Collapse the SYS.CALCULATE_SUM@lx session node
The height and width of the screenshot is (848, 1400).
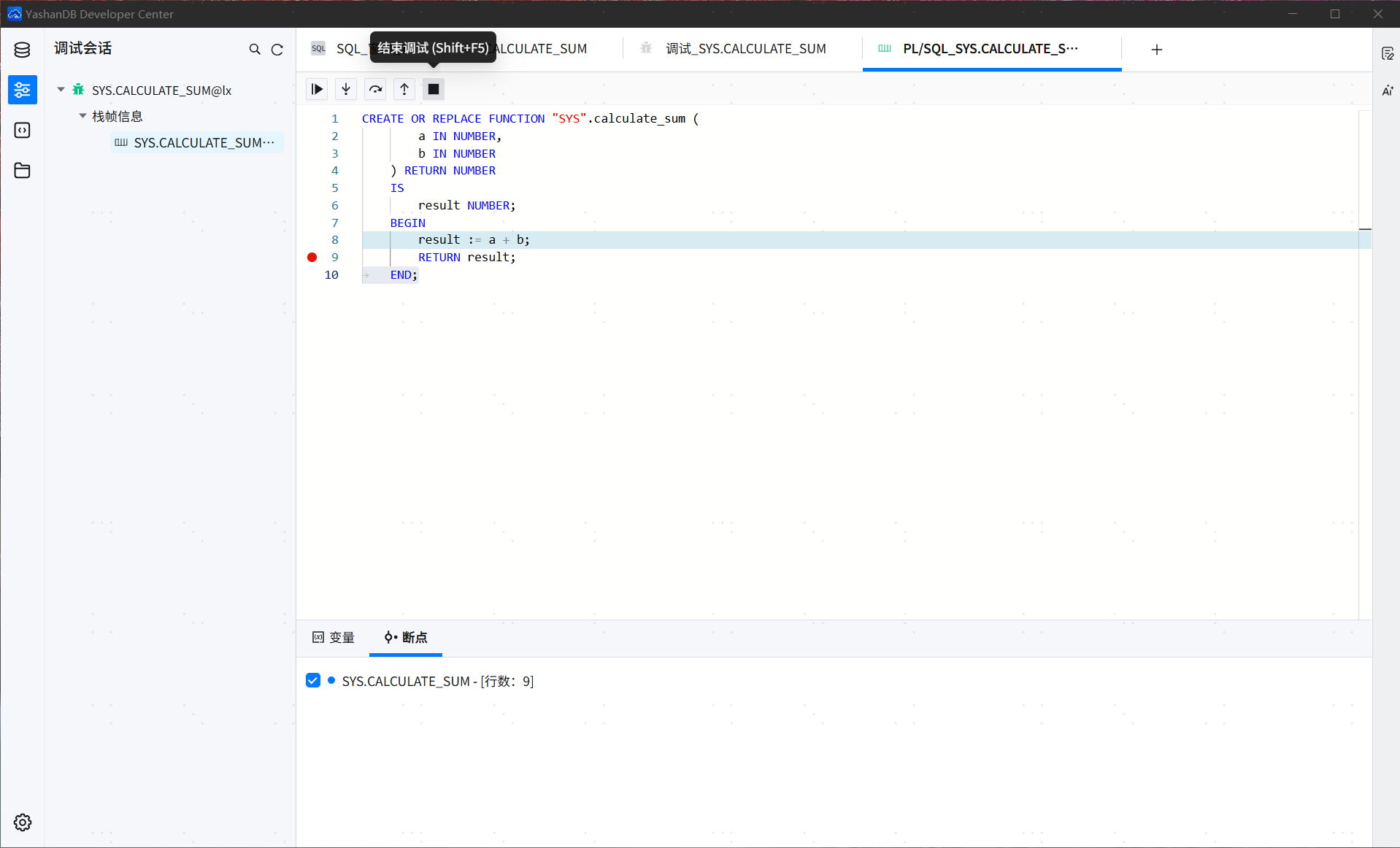(x=61, y=90)
